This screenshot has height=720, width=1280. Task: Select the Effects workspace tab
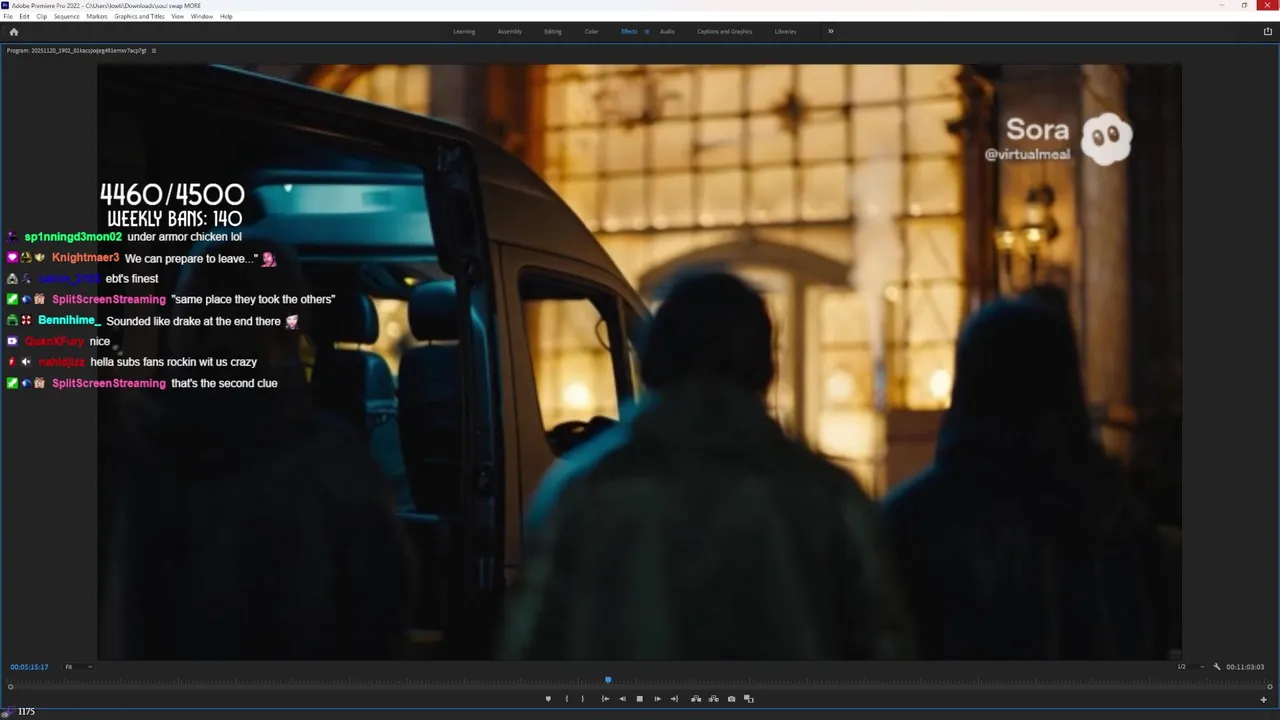pos(629,31)
